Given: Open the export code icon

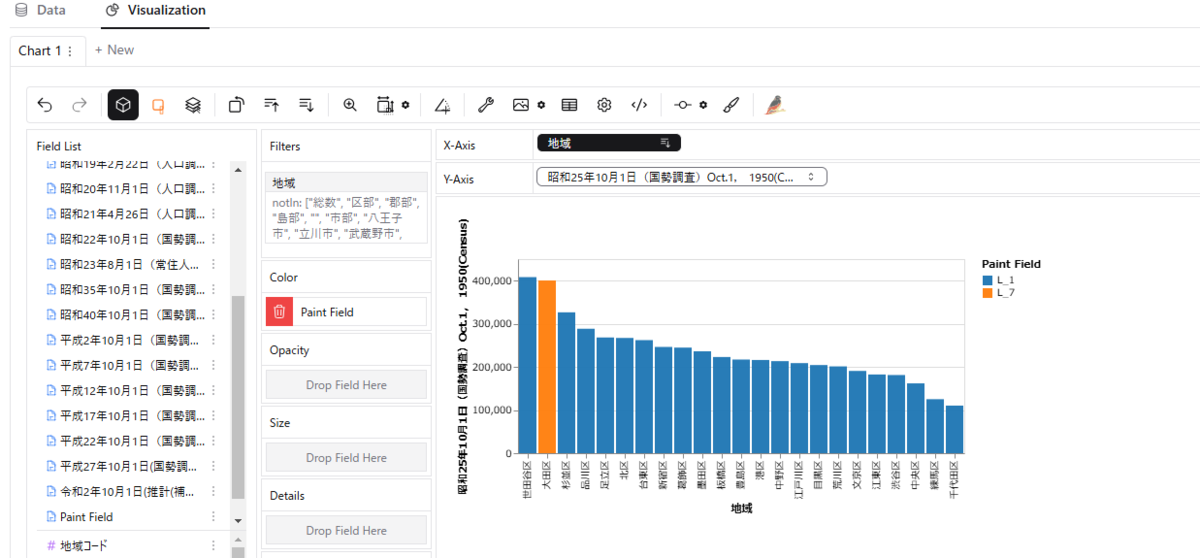Looking at the screenshot, I should click(639, 105).
